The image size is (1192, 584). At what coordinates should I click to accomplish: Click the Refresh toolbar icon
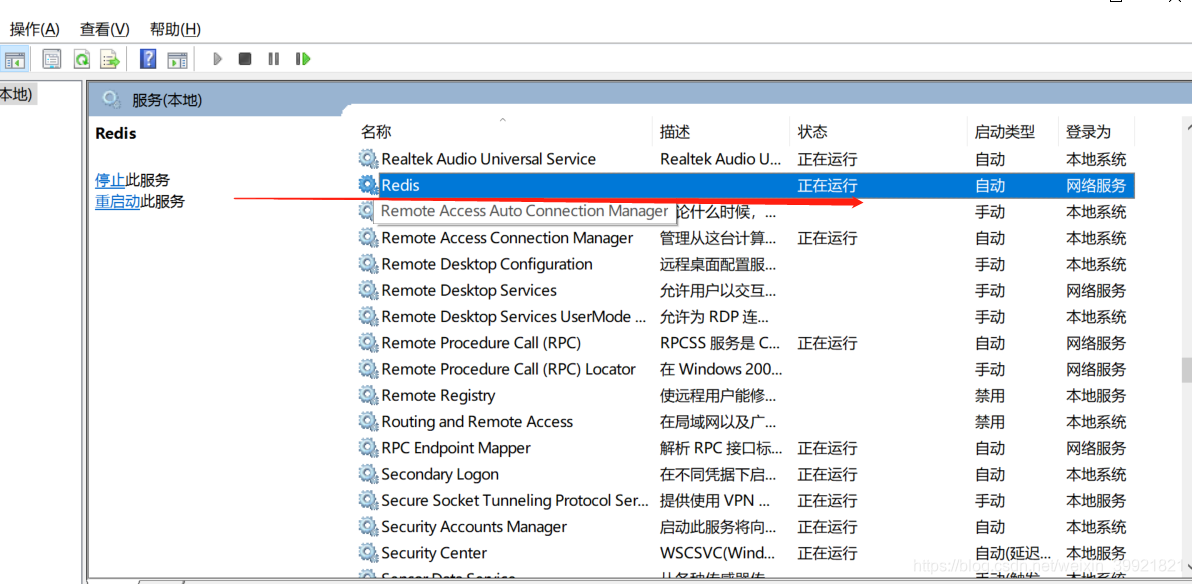click(81, 58)
